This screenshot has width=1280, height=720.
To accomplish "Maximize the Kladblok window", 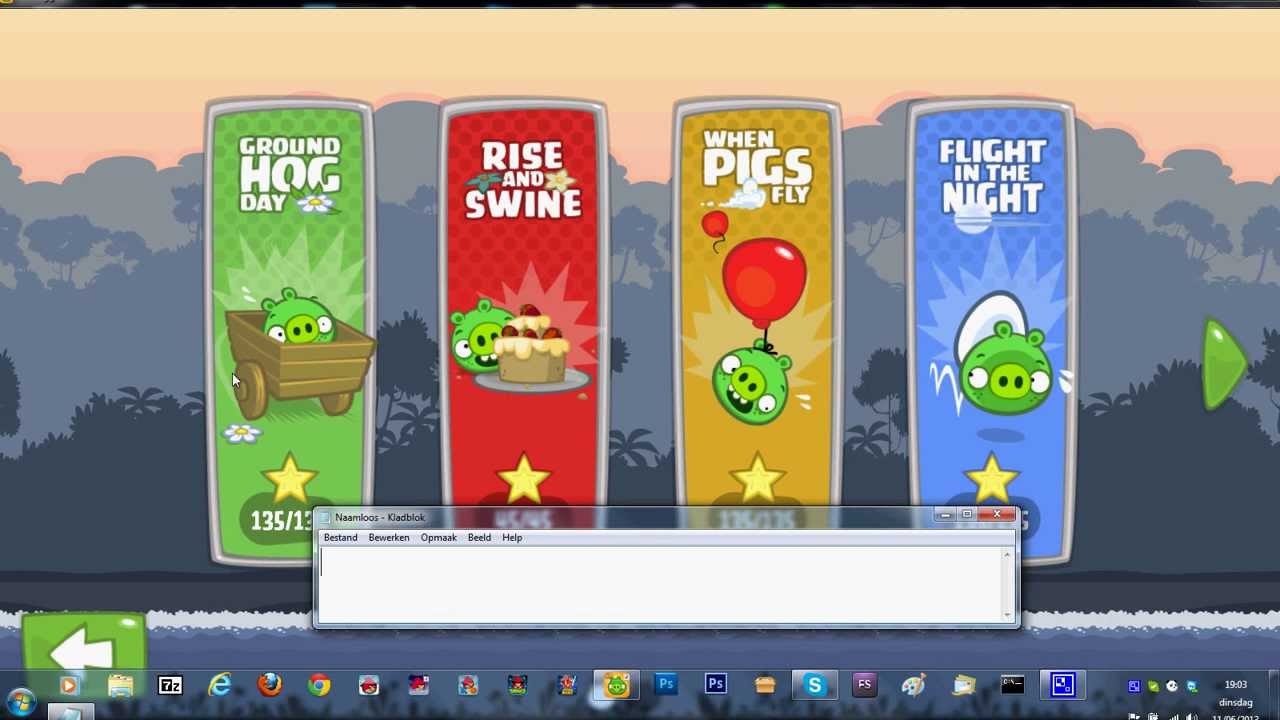I will [967, 515].
